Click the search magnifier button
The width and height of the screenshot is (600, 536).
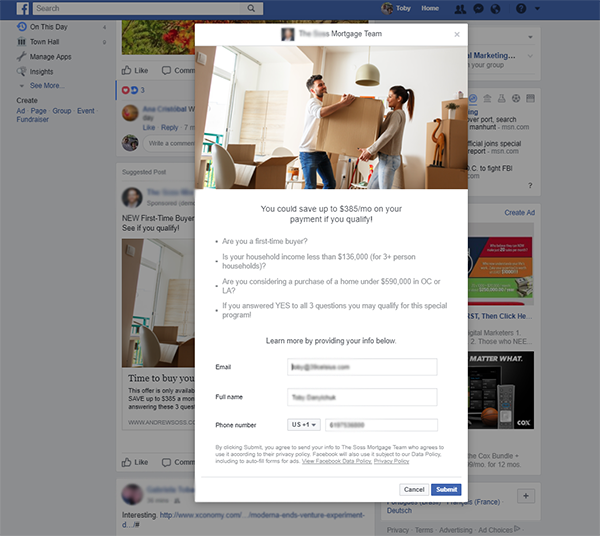251,8
